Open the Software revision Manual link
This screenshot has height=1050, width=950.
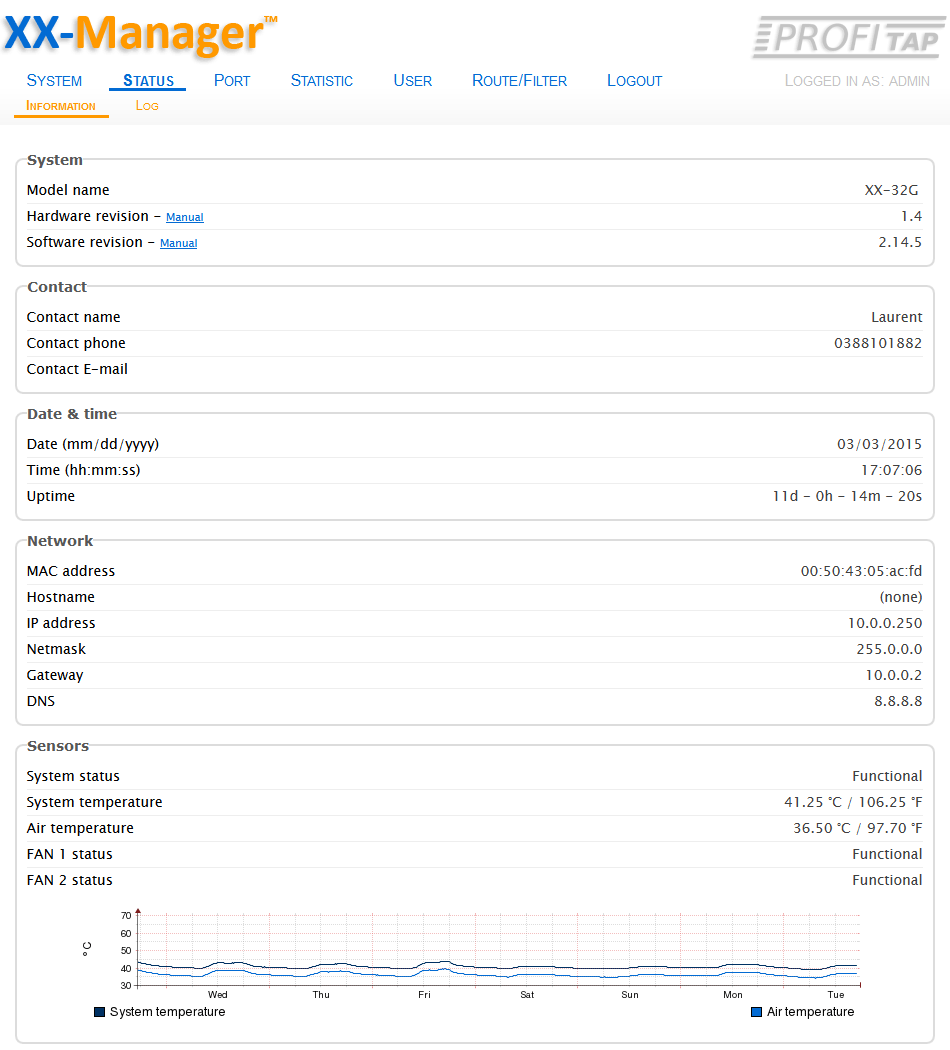(178, 243)
